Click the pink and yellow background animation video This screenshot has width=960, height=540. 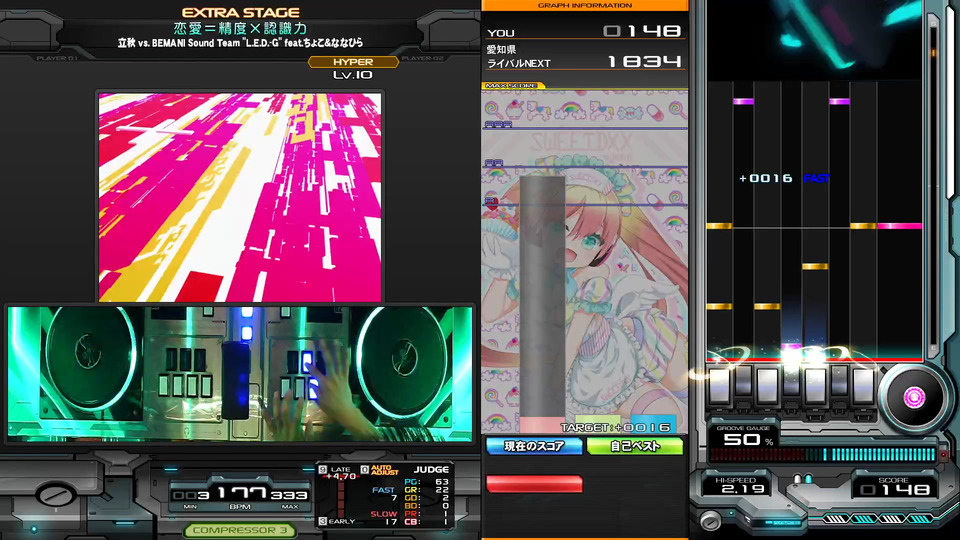(x=240, y=197)
